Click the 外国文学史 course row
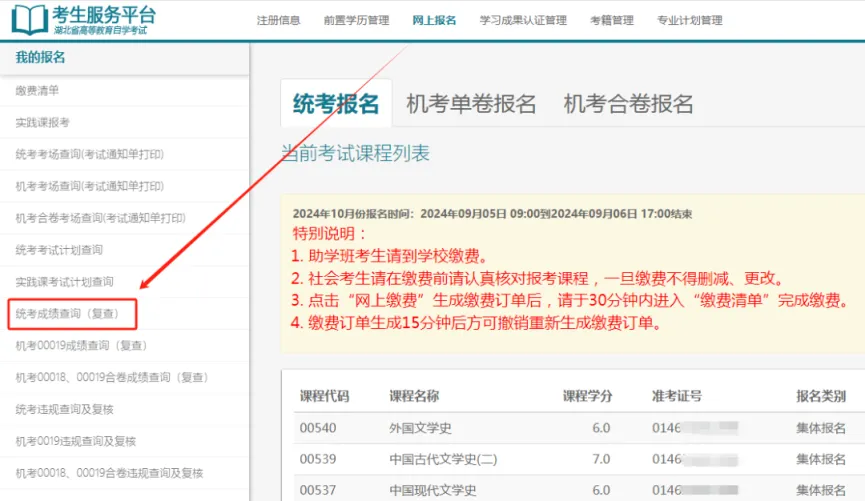865x501 pixels. pos(420,428)
